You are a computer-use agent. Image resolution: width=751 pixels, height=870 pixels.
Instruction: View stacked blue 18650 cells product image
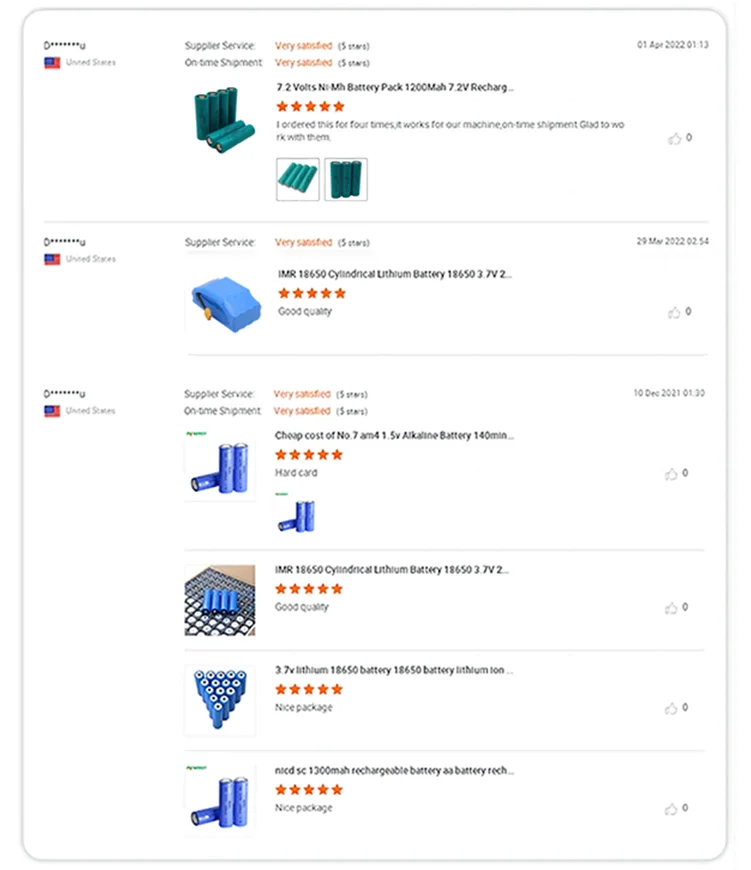tap(220, 700)
